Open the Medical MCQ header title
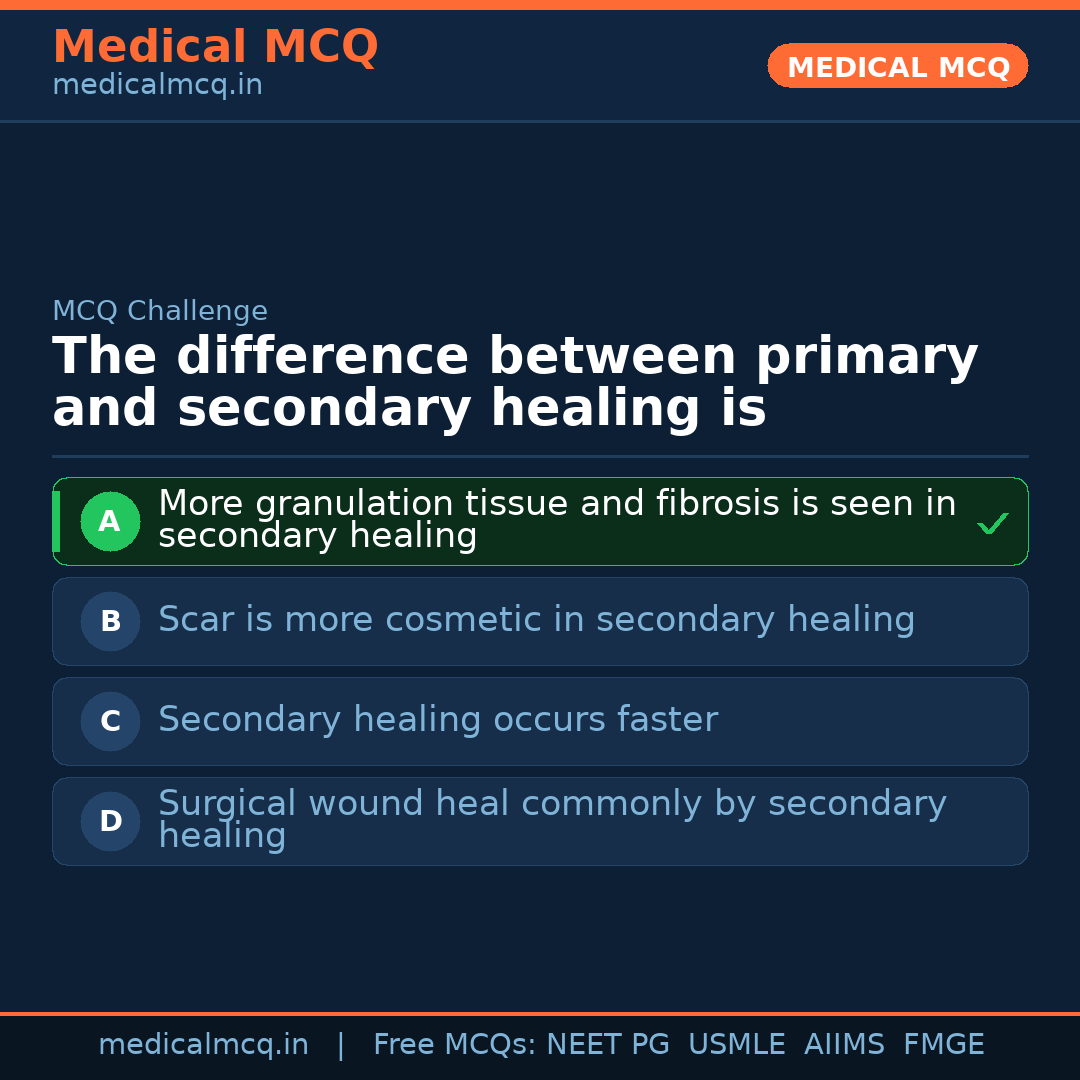 pos(215,47)
